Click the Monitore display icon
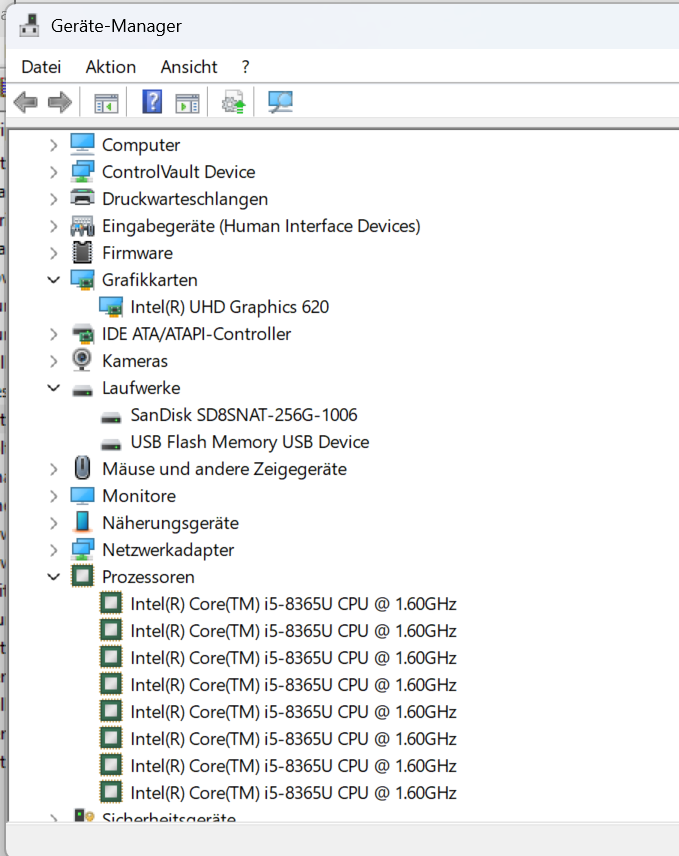Viewport: 679px width, 856px height. pyautogui.click(x=82, y=496)
